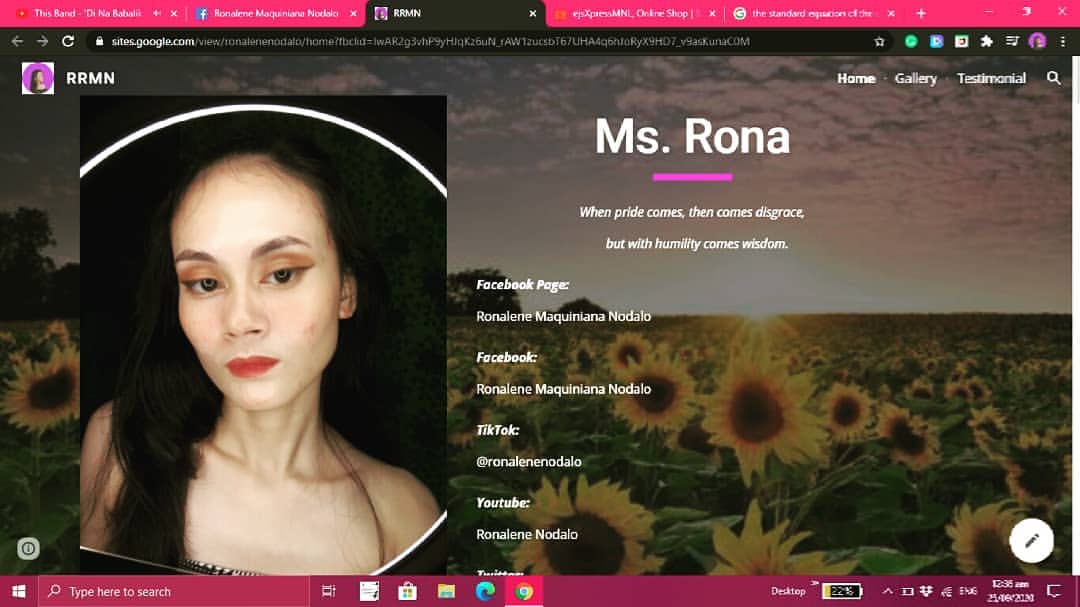1080x607 pixels.
Task: Open the Home navigation item
Action: coord(856,79)
